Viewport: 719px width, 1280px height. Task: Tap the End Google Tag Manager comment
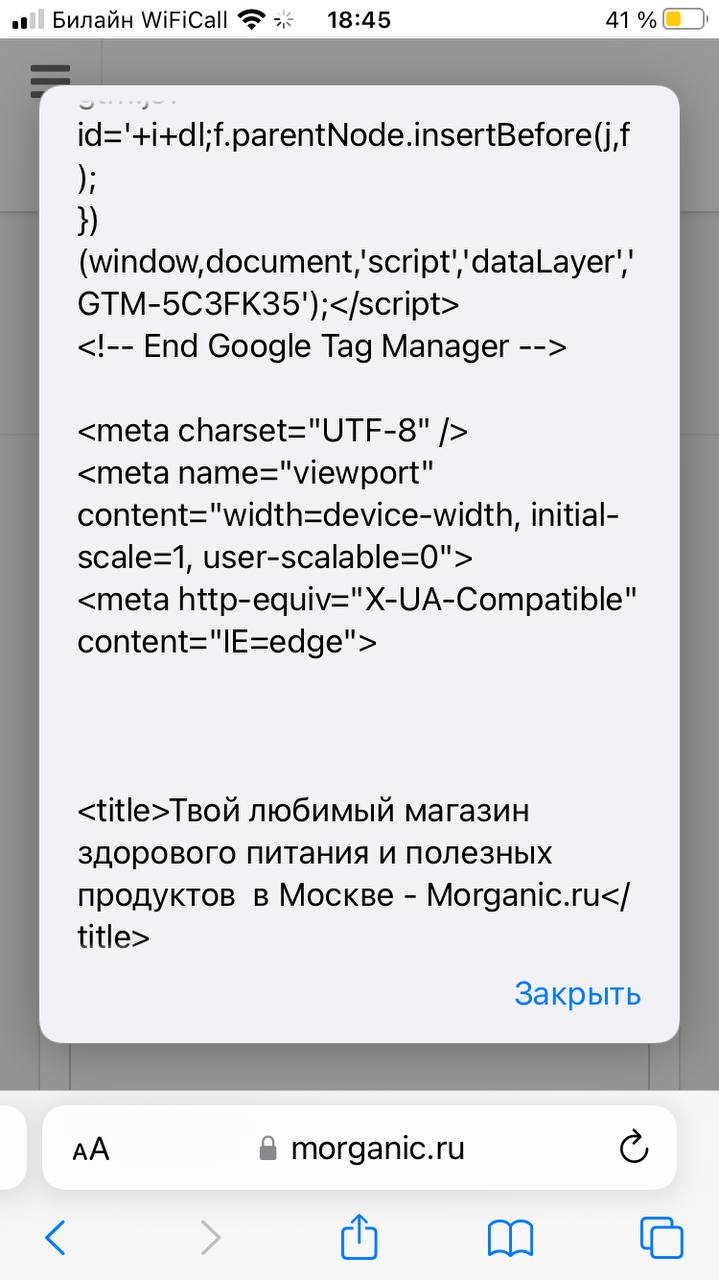coord(322,346)
